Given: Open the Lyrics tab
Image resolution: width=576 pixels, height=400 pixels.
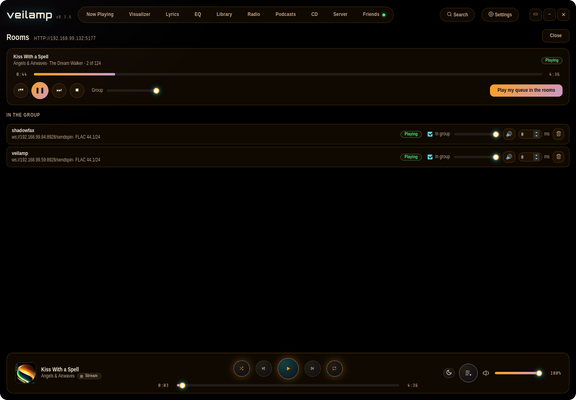Looking at the screenshot, I should tap(172, 14).
